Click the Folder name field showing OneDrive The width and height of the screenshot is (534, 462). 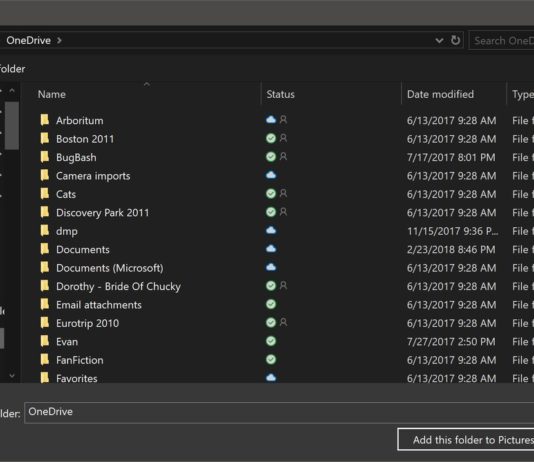pyautogui.click(x=279, y=412)
